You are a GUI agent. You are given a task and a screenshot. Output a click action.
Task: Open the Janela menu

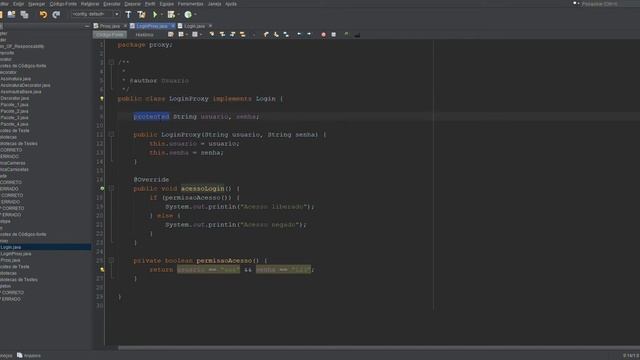click(214, 4)
